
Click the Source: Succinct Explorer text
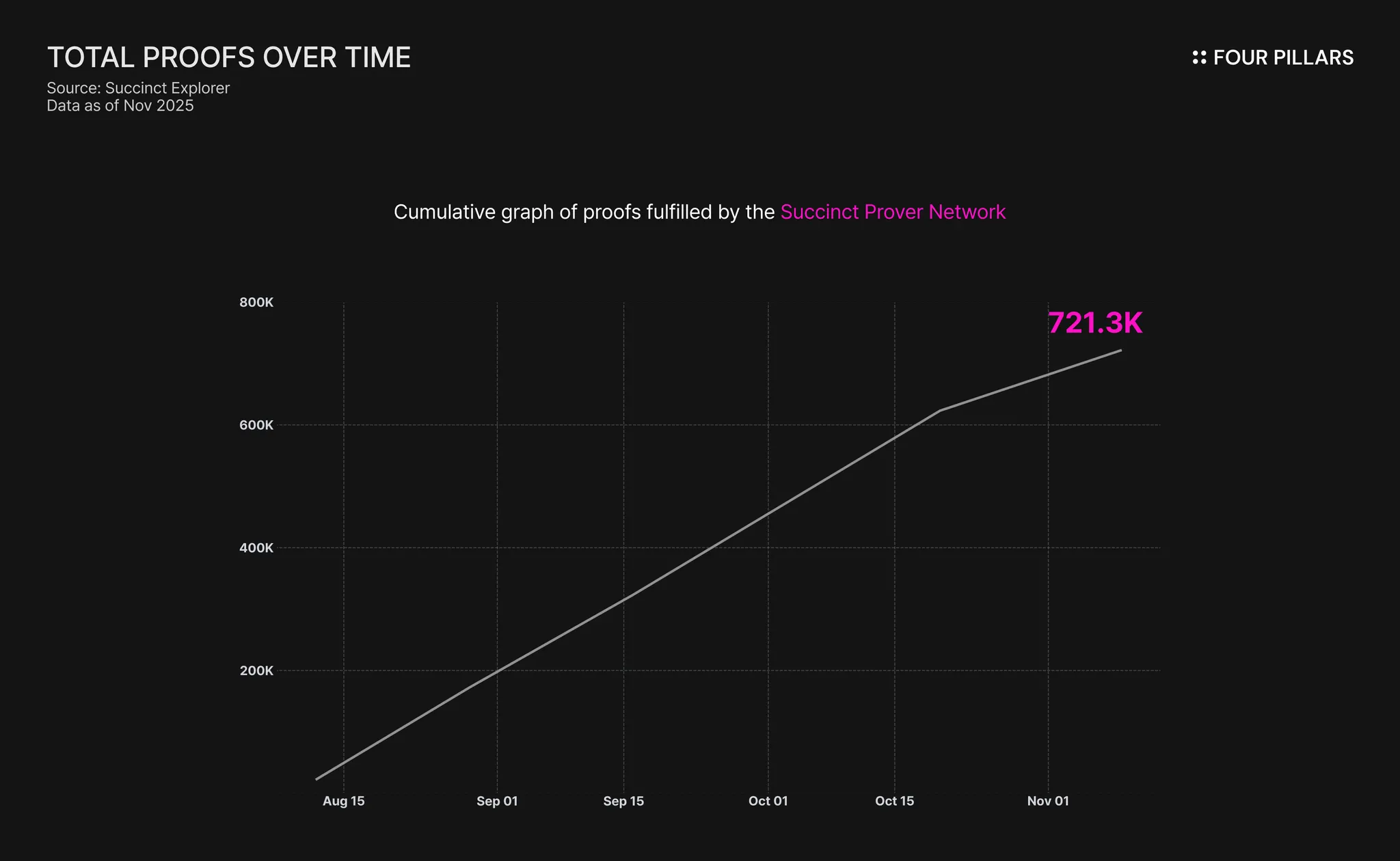pyautogui.click(x=138, y=88)
